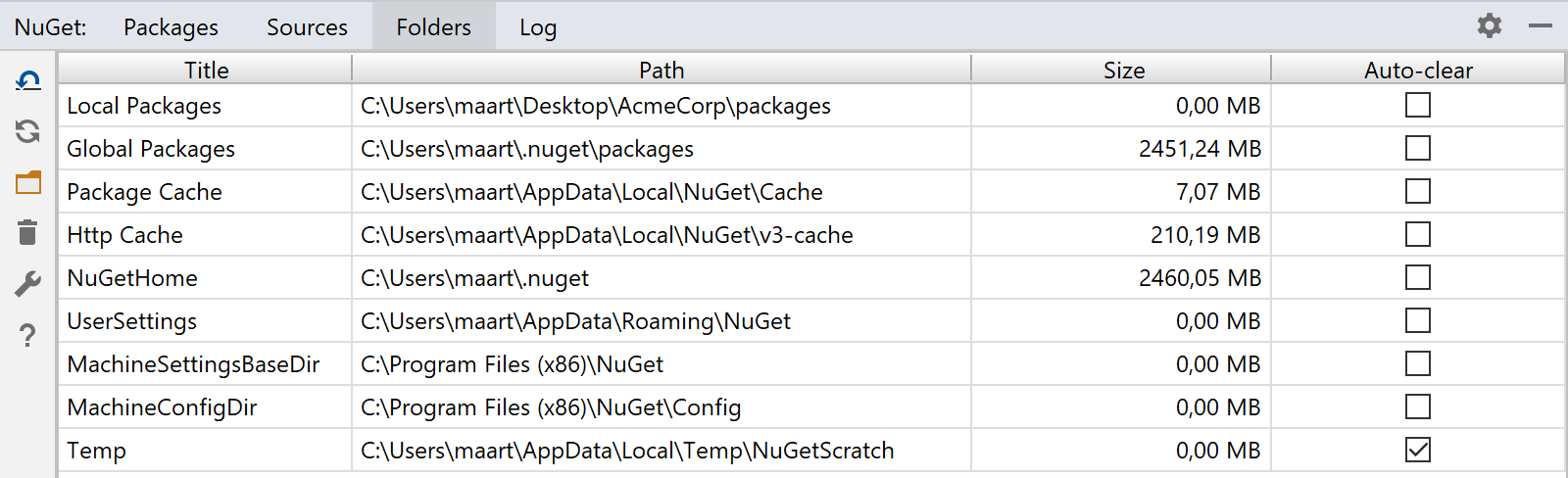Open the gear options icon
This screenshot has height=478, width=1568.
coord(1490,25)
